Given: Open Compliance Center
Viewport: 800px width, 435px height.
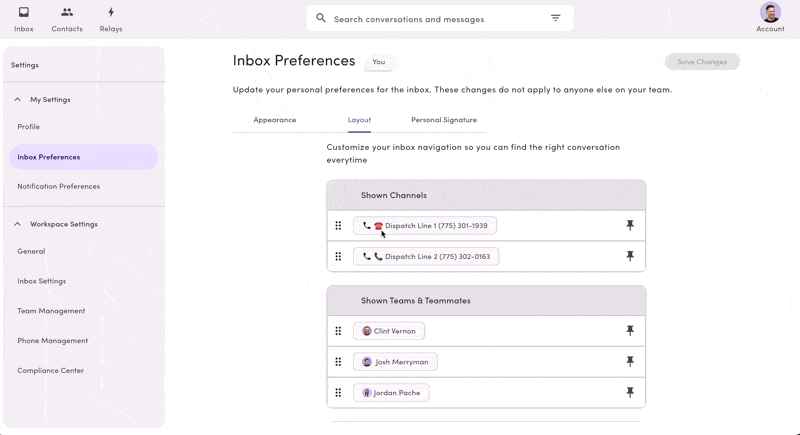Looking at the screenshot, I should [x=51, y=370].
